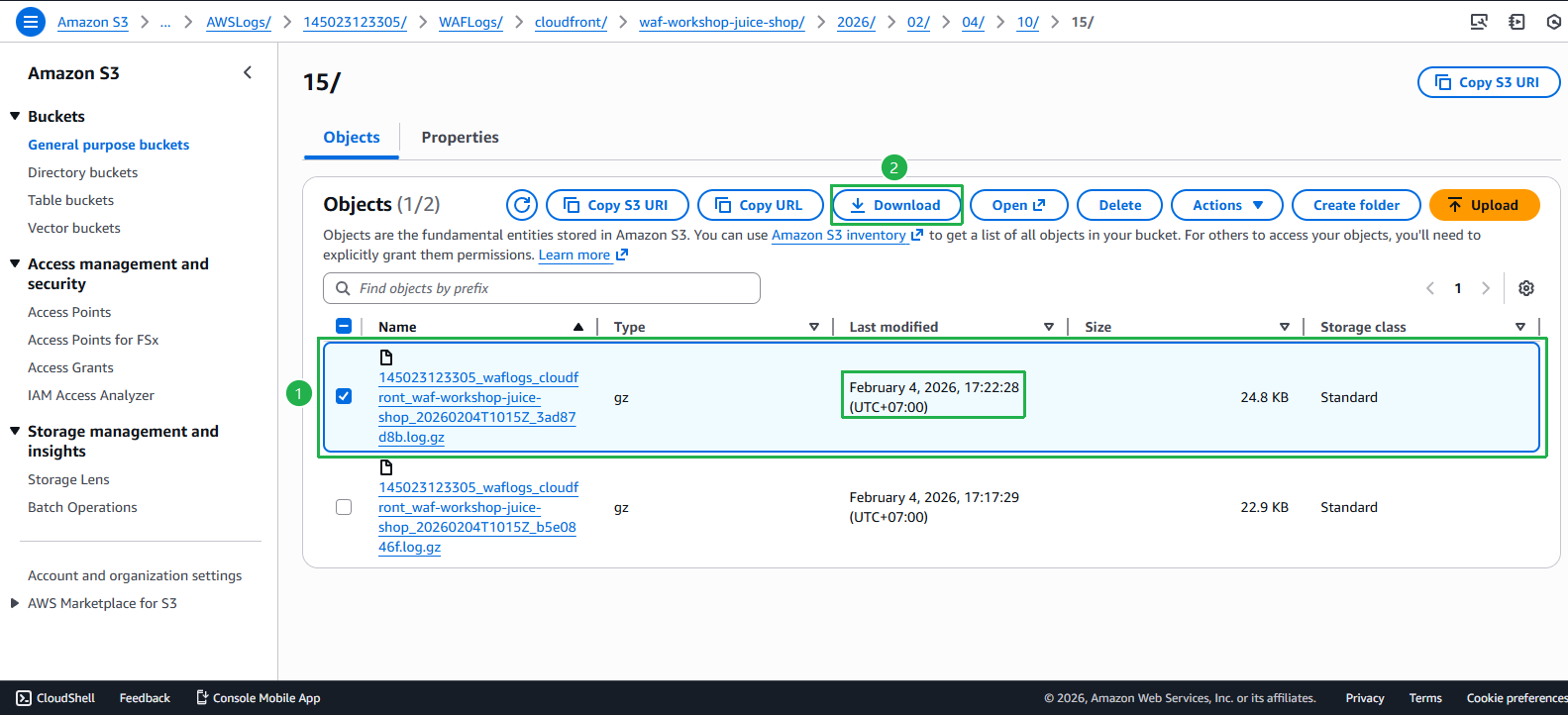Open the AWS services hamburger menu
Screen dimensions: 1568x715
coord(31,21)
